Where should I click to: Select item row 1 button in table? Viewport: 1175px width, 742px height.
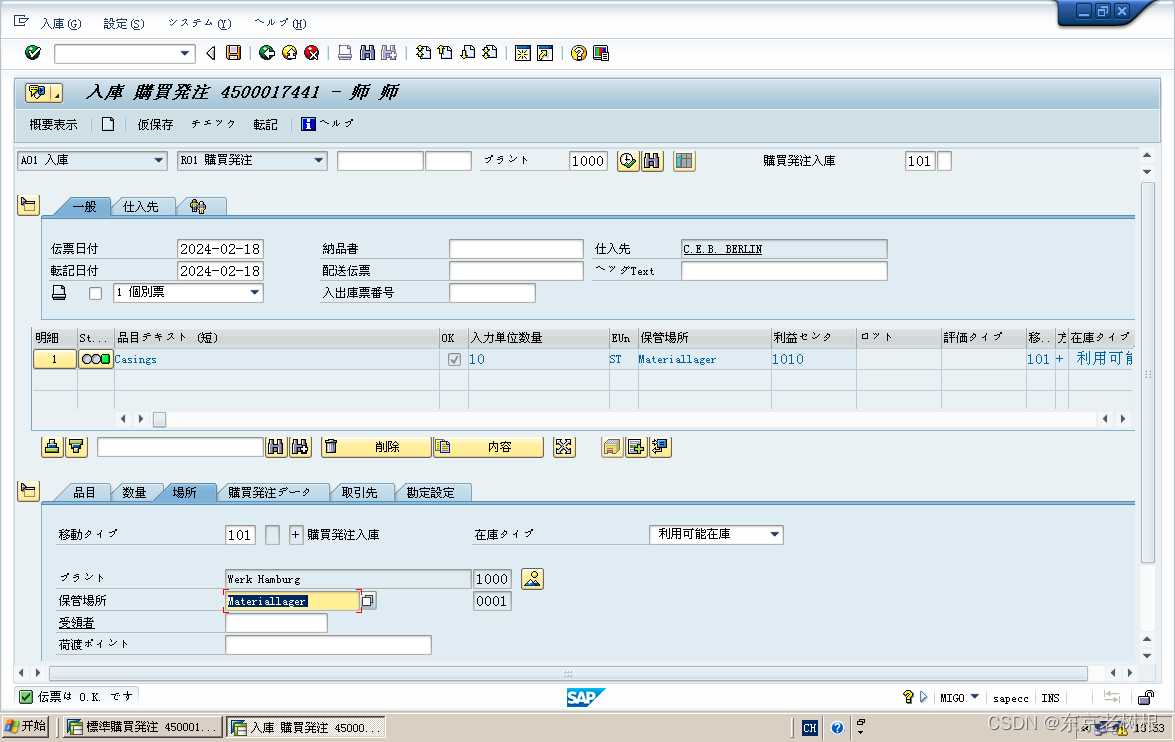pyautogui.click(x=55, y=359)
